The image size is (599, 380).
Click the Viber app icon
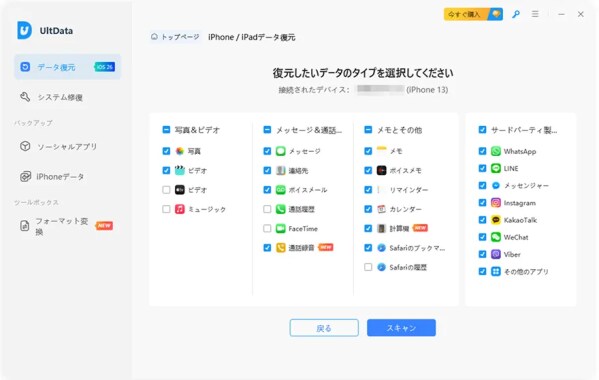(x=495, y=254)
